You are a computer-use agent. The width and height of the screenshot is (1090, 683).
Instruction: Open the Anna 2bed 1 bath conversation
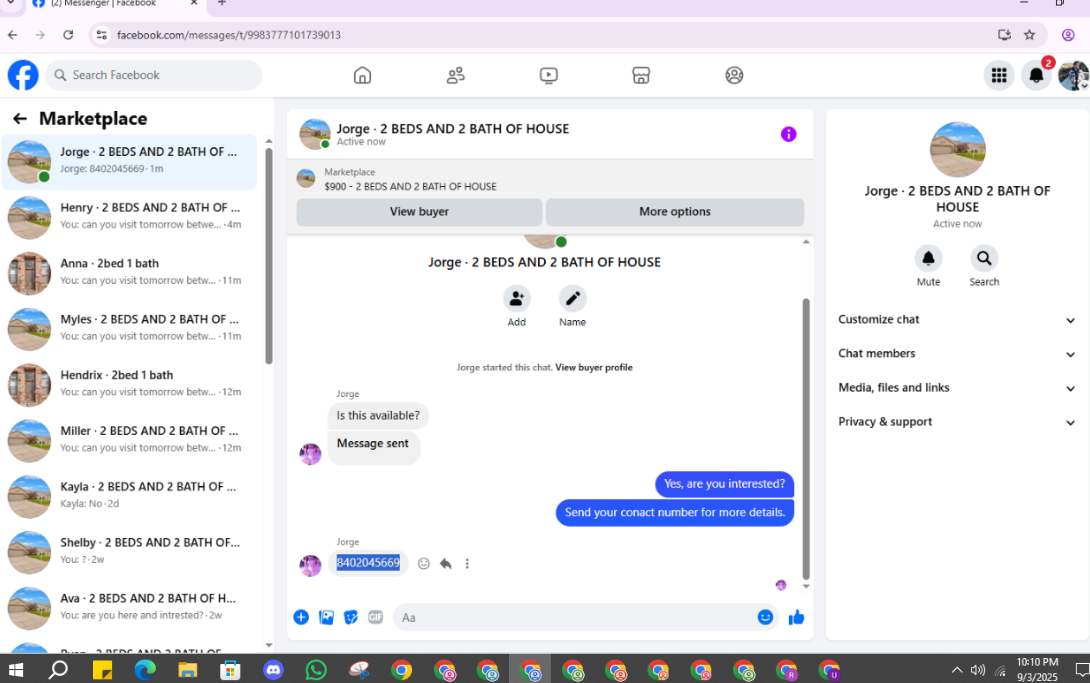[129, 273]
